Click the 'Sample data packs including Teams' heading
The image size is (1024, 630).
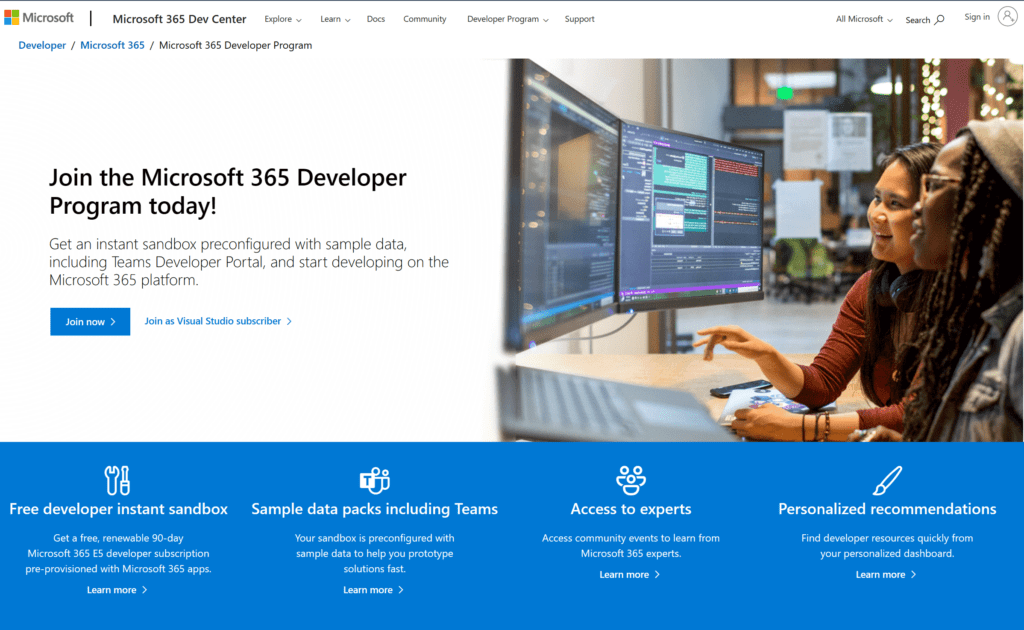pos(374,509)
